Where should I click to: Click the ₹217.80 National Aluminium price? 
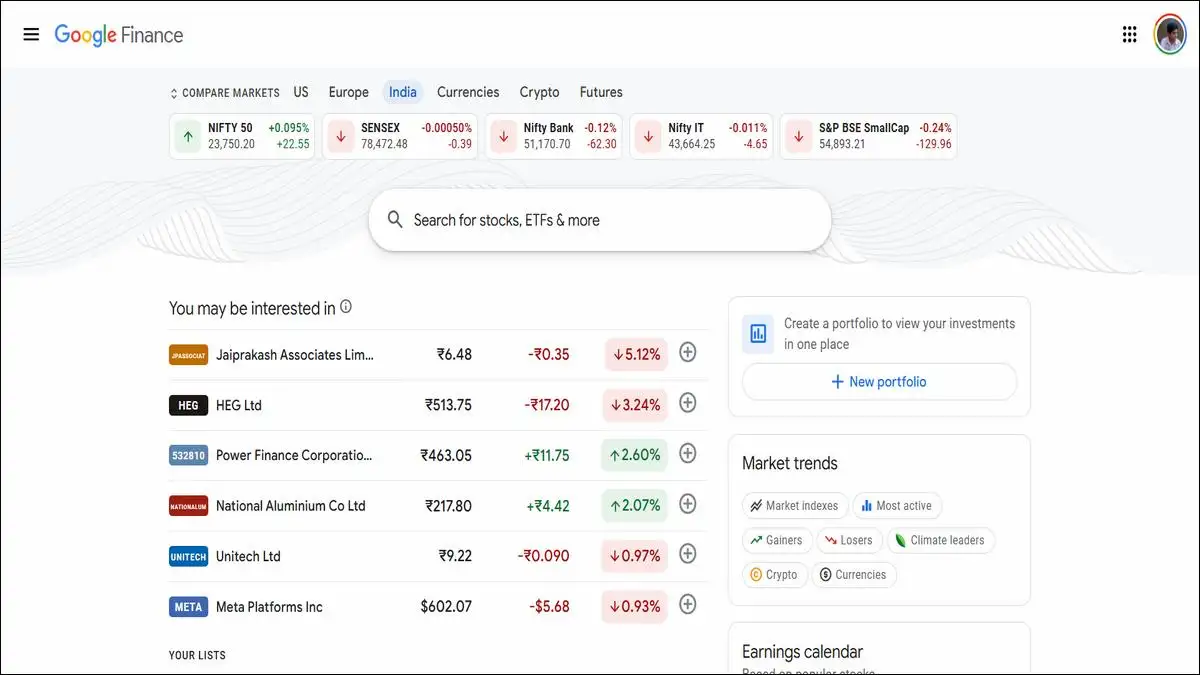click(448, 506)
